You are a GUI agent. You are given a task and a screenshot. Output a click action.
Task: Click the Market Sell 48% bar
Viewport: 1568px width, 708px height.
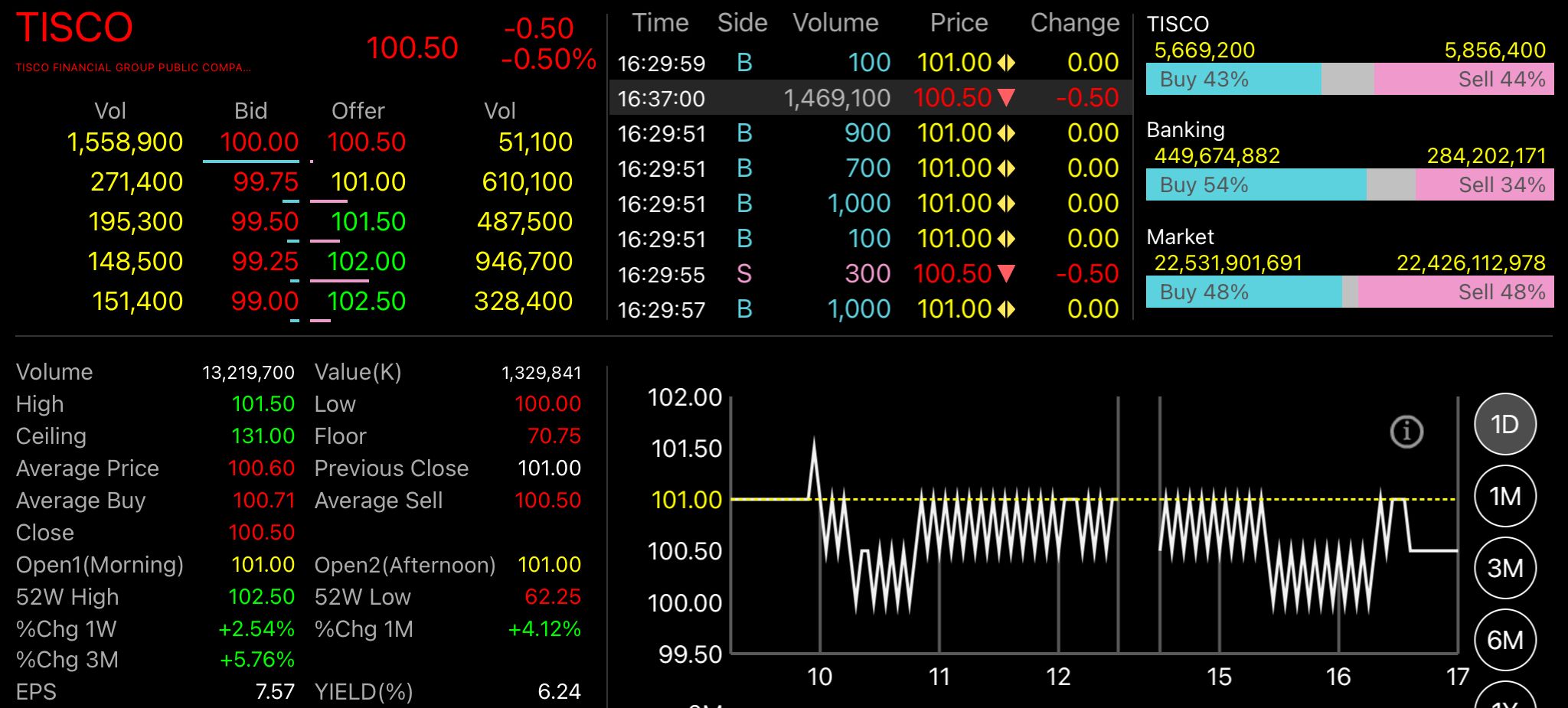[x=1456, y=292]
